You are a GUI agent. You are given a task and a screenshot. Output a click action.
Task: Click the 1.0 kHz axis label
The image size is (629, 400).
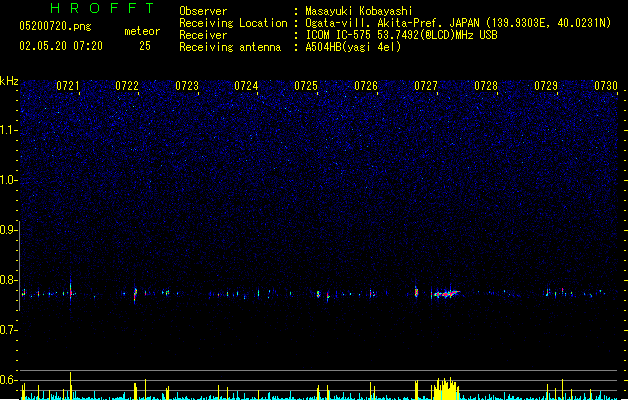pyautogui.click(x=8, y=180)
